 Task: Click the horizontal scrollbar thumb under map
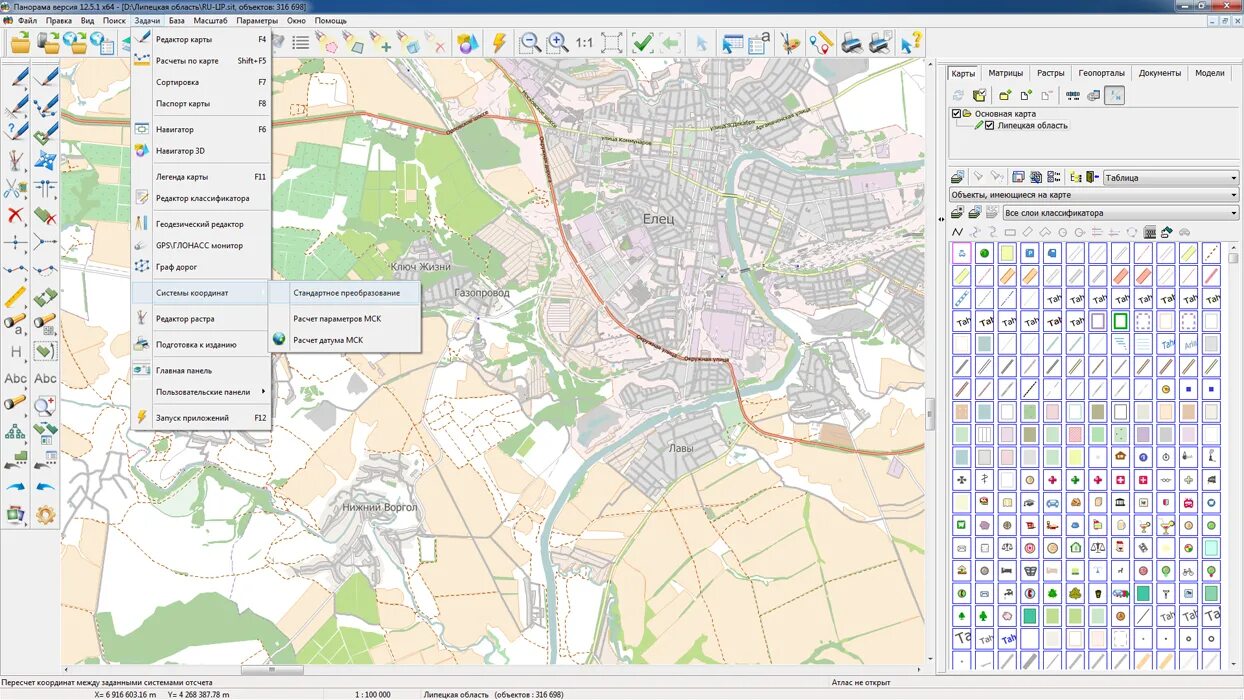[x=272, y=670]
